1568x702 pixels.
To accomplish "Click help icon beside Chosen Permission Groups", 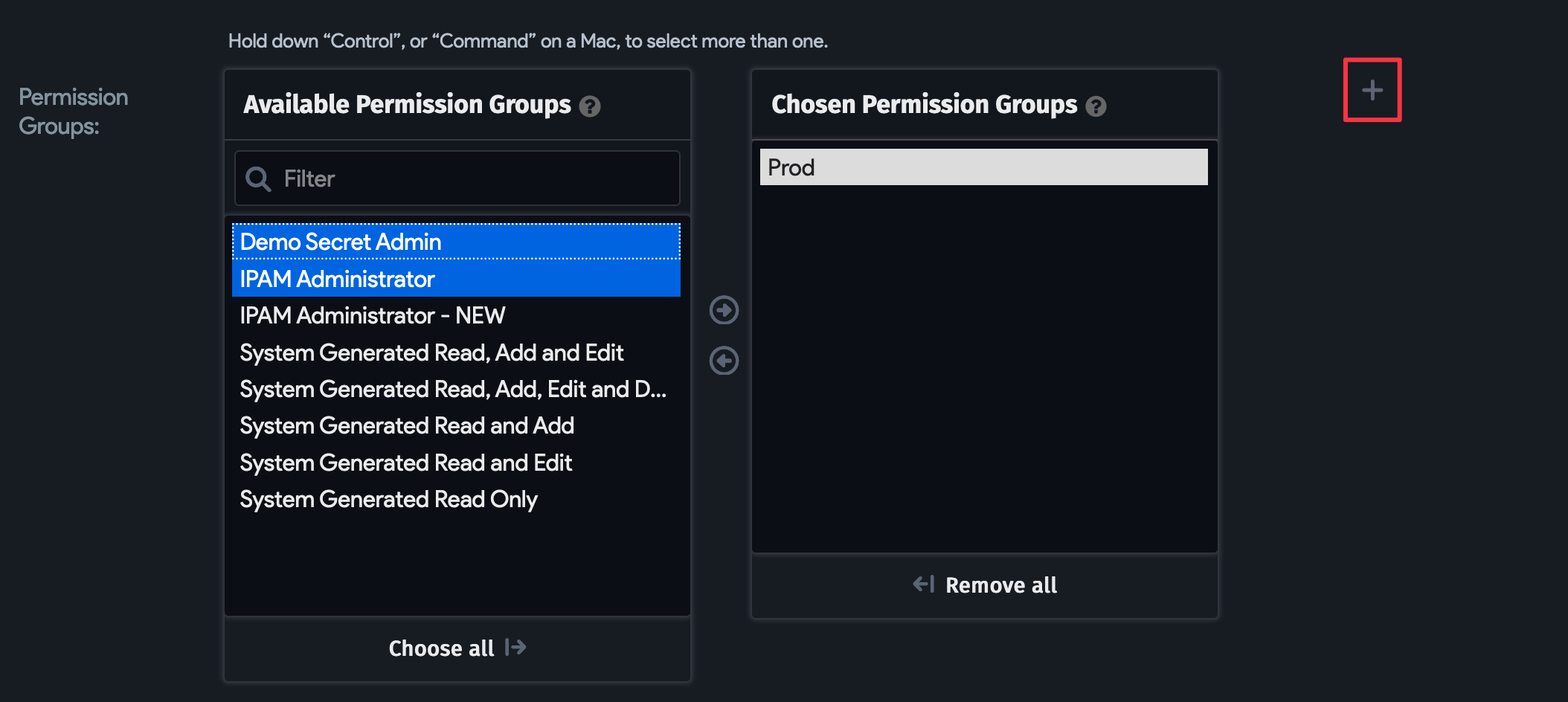I will 1096,106.
